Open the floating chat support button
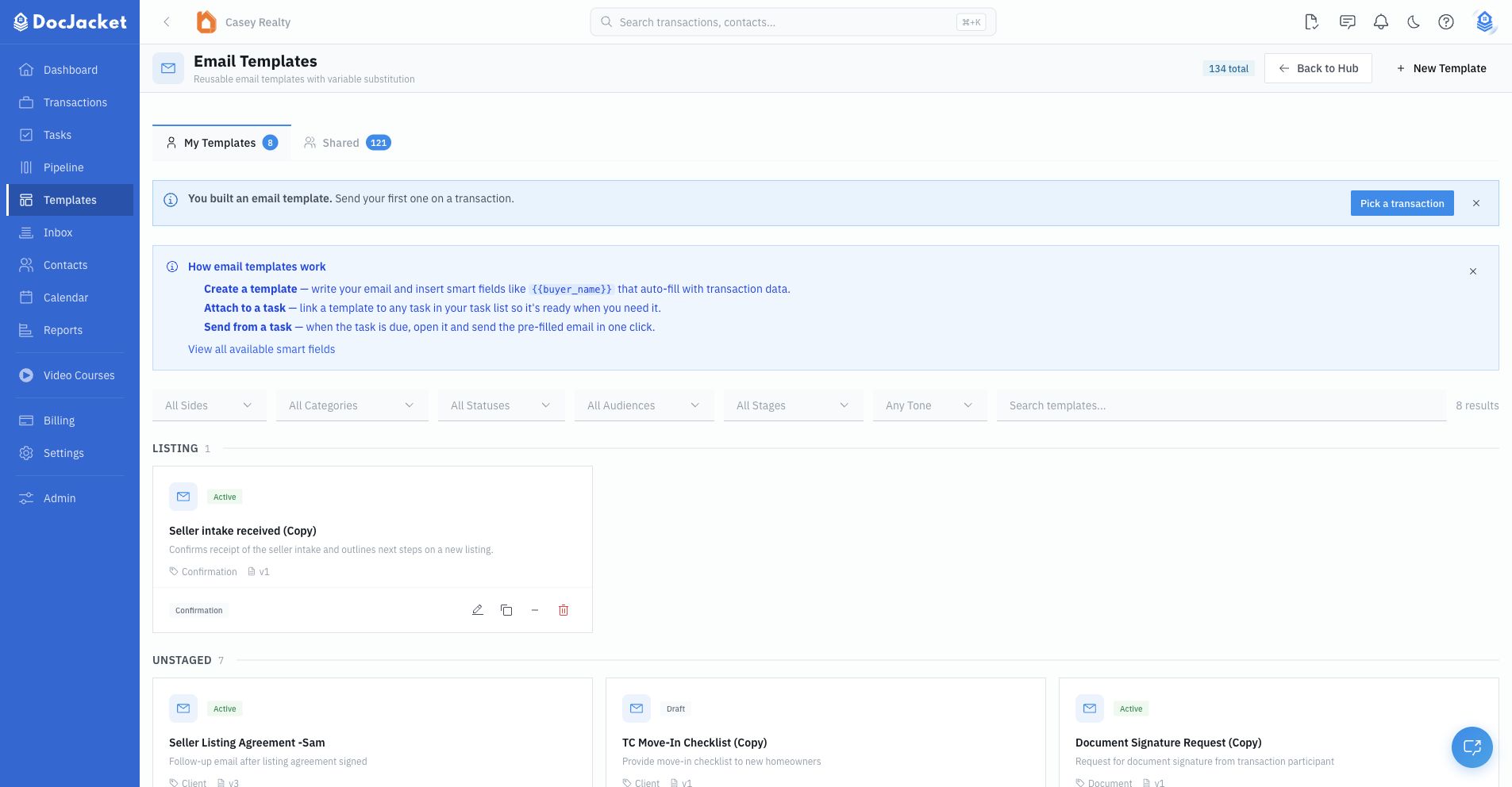The height and width of the screenshot is (787, 1512). coord(1472,747)
